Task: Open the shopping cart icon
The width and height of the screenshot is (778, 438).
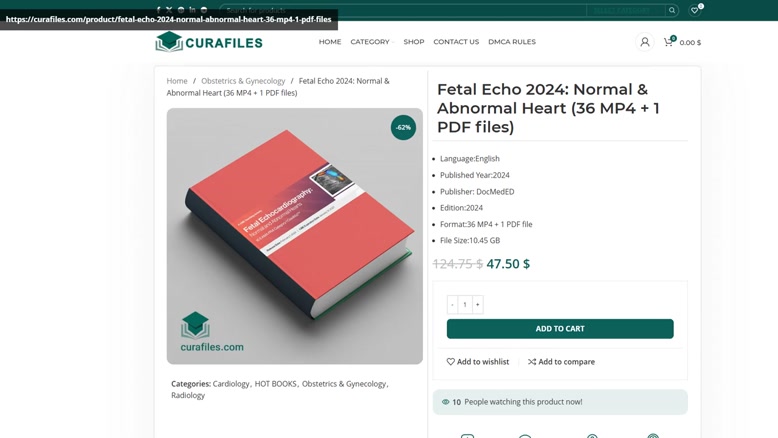Action: pos(668,42)
